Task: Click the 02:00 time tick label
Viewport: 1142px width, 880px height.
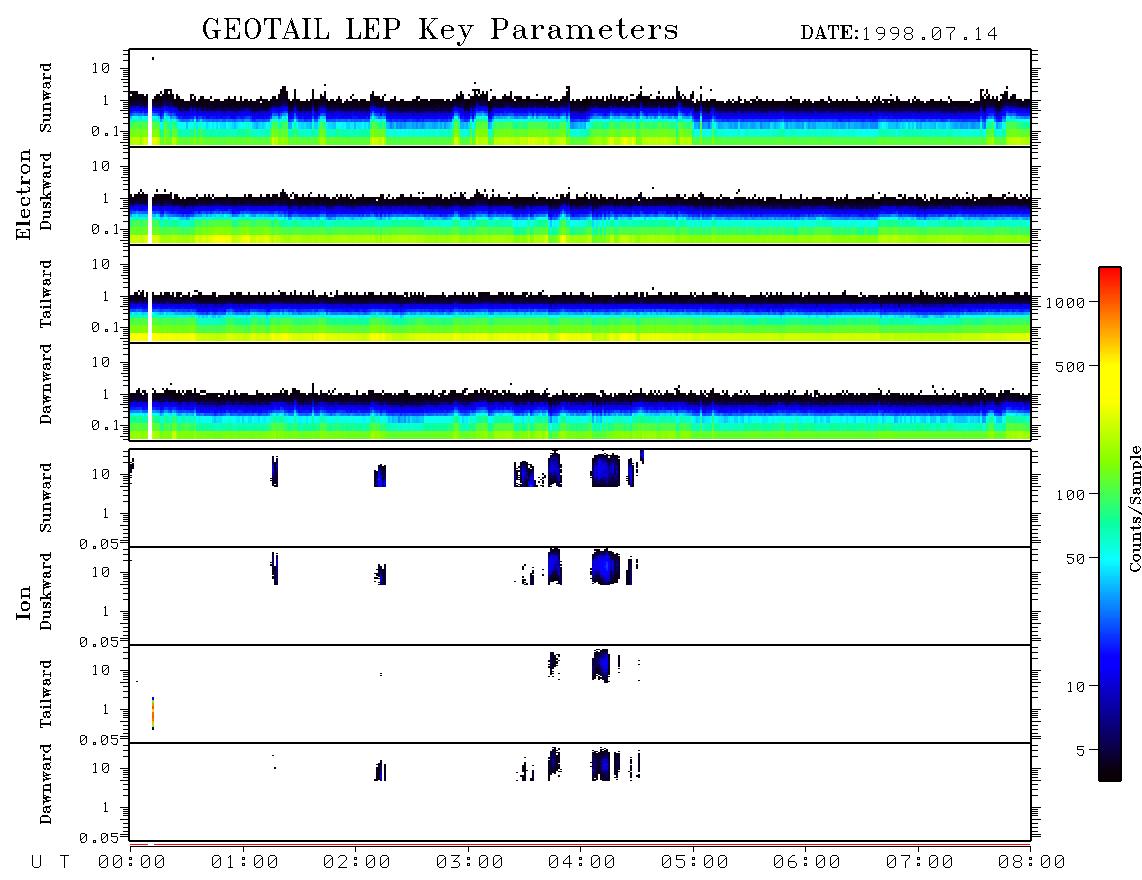Action: [357, 863]
